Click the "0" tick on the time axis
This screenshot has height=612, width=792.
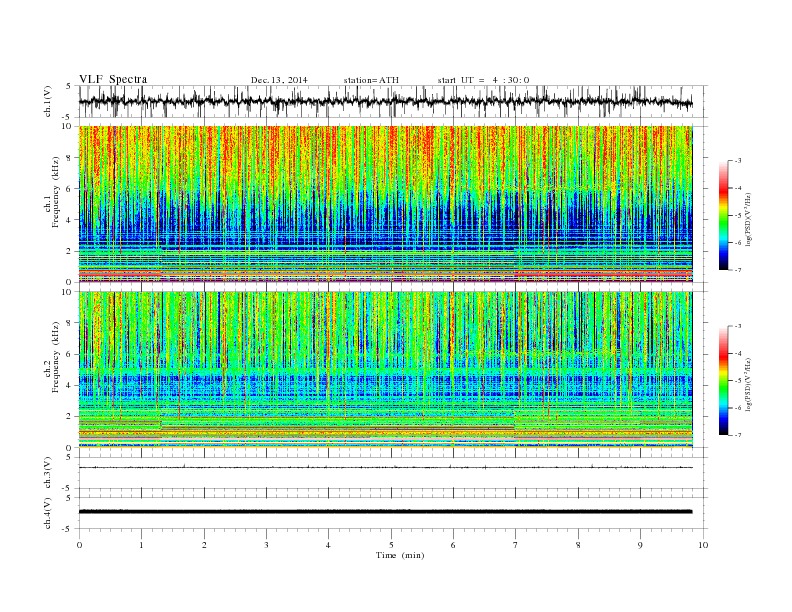(79, 545)
